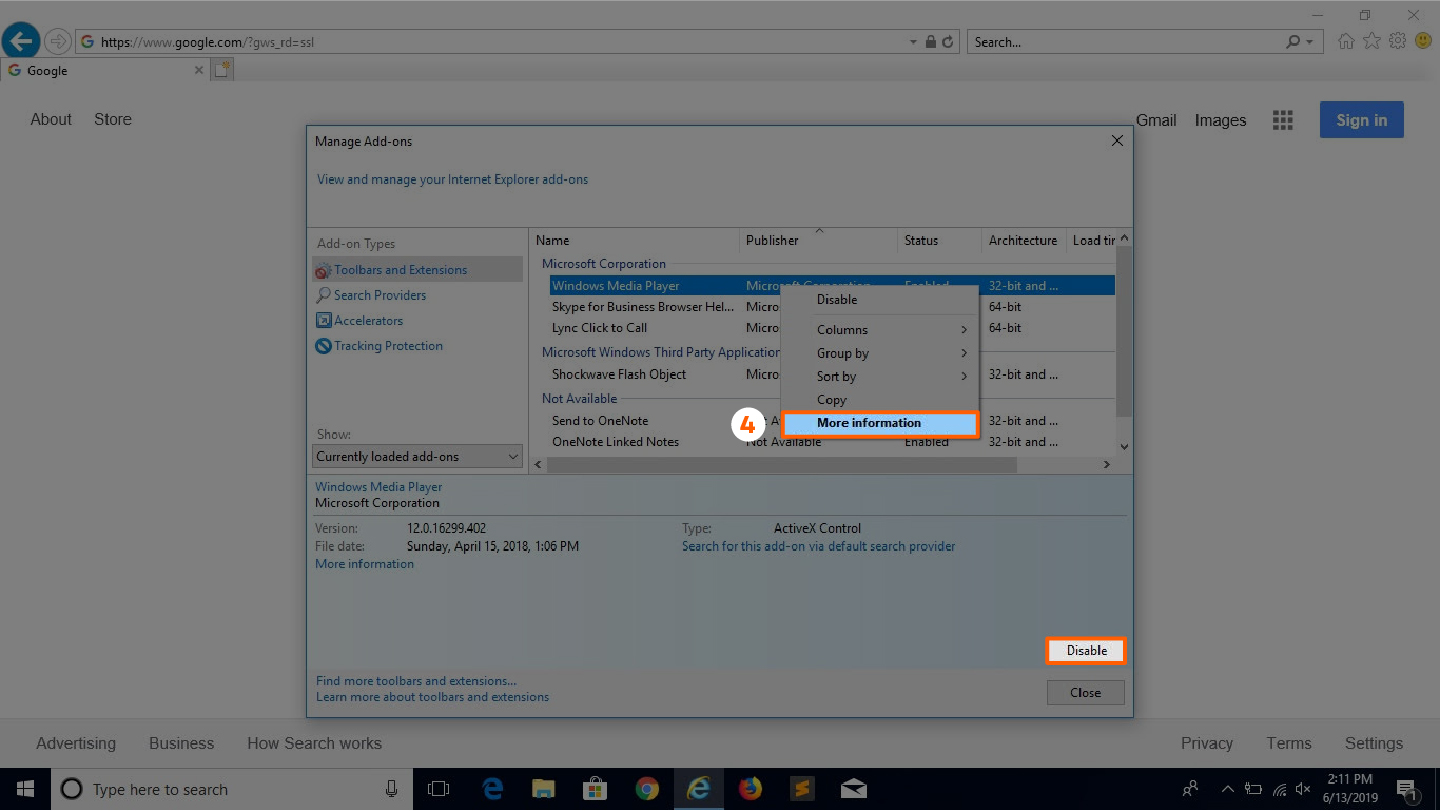This screenshot has width=1440, height=811.
Task: Open Learn more about toolbars link
Action: click(x=432, y=697)
